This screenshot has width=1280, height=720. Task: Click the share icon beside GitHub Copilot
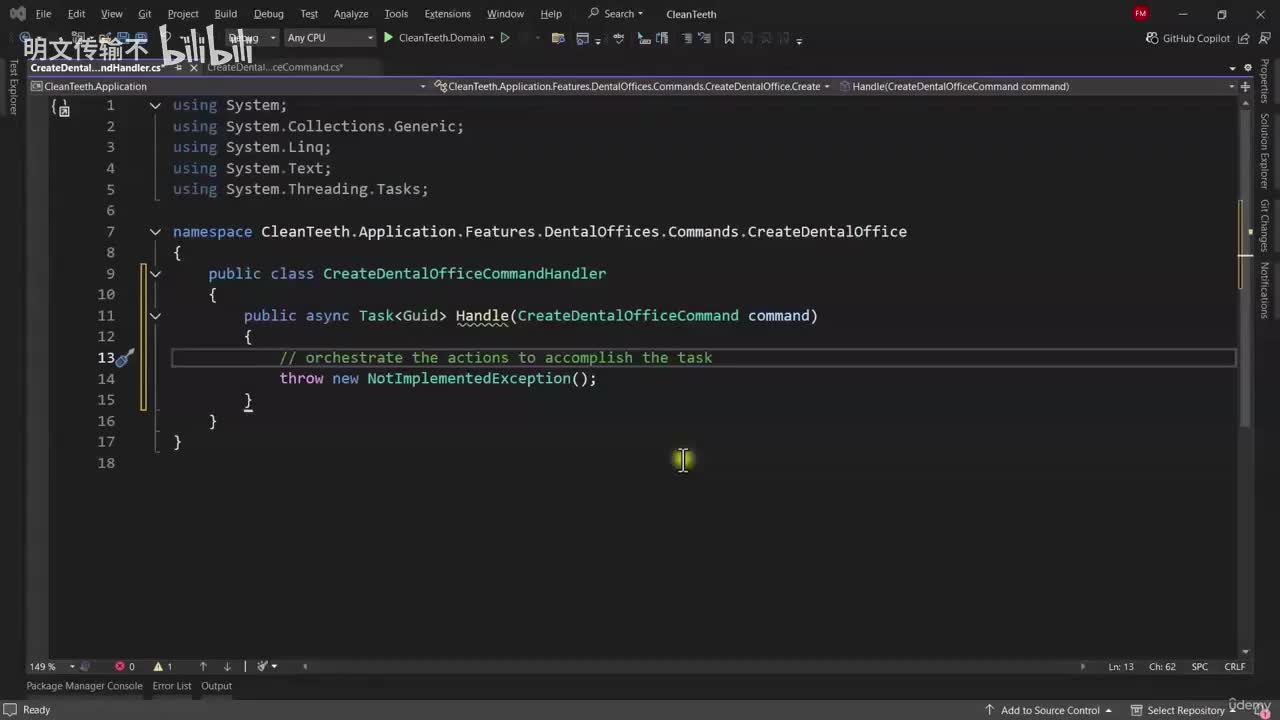tap(1246, 38)
